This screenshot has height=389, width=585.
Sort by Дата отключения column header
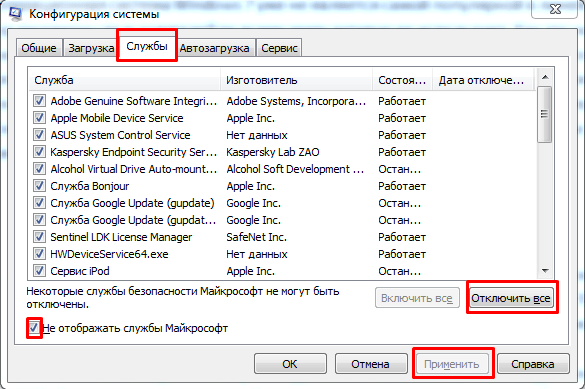pos(484,80)
